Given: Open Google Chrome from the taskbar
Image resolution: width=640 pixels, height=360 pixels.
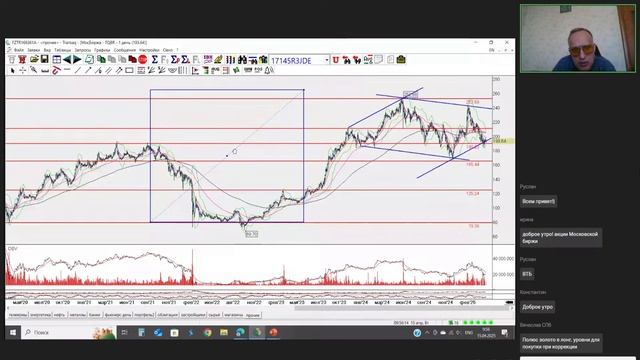Looking at the screenshot, I should tap(207, 333).
